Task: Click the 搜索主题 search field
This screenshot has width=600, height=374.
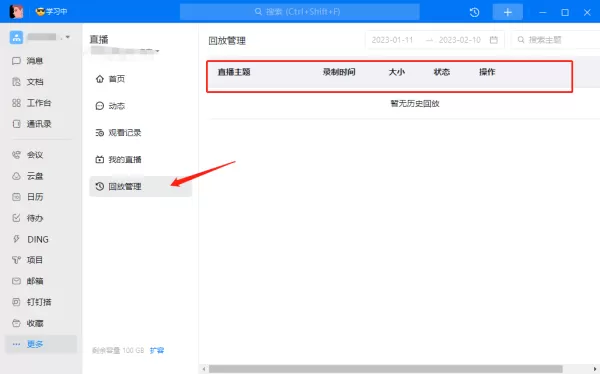Action: click(556, 40)
